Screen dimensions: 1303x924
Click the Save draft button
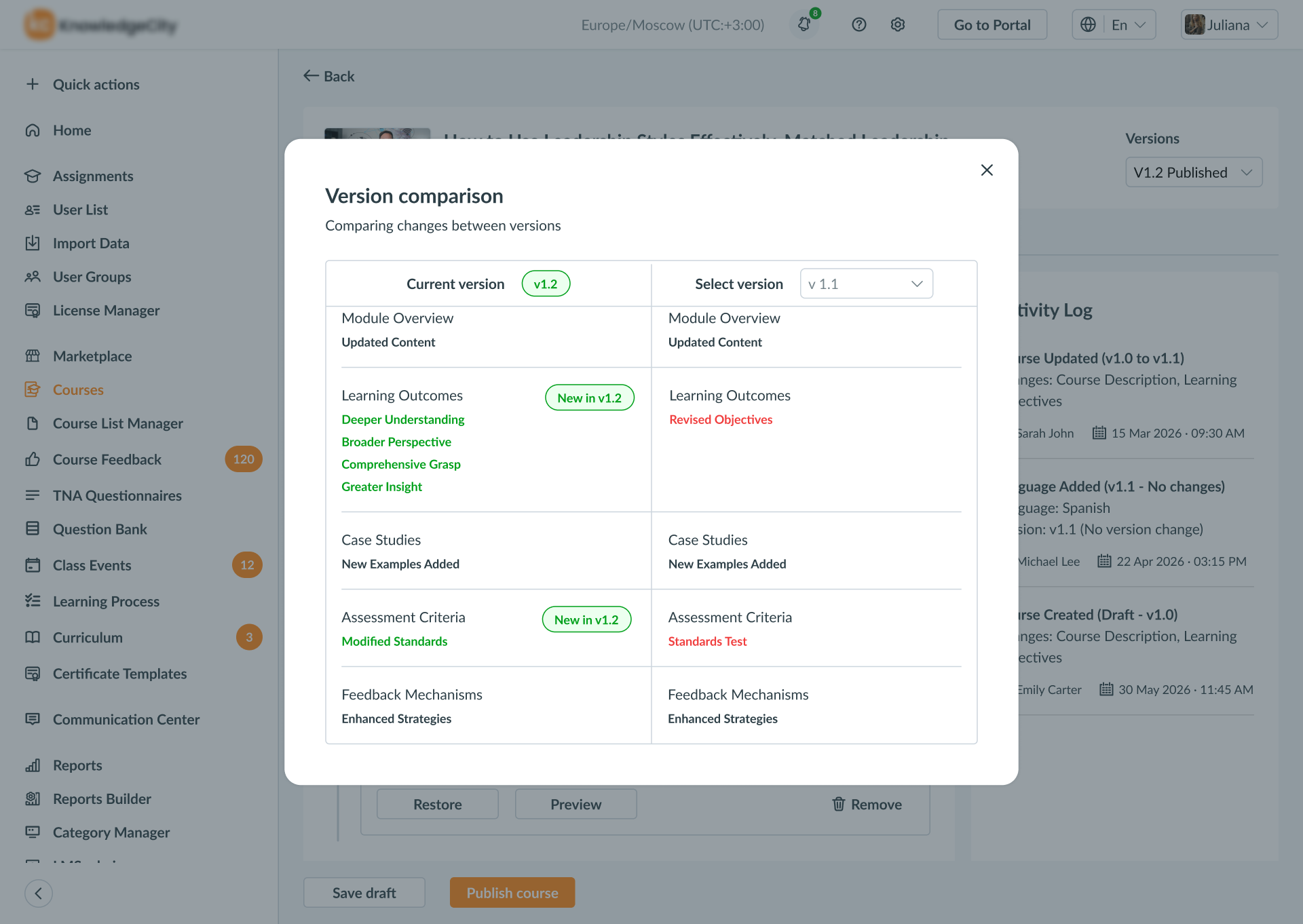tap(364, 893)
